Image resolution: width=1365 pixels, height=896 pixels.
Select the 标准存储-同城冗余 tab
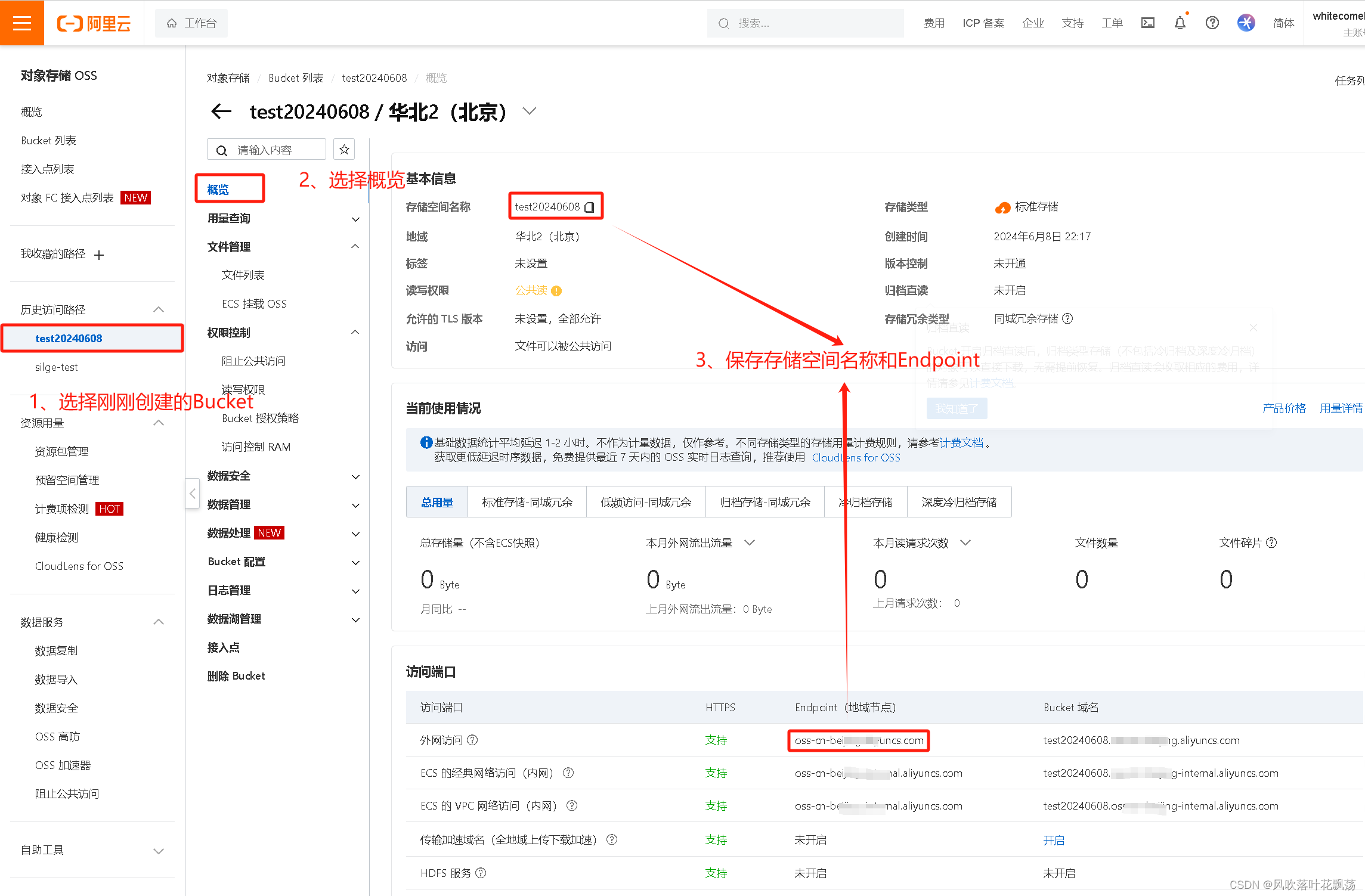527,502
